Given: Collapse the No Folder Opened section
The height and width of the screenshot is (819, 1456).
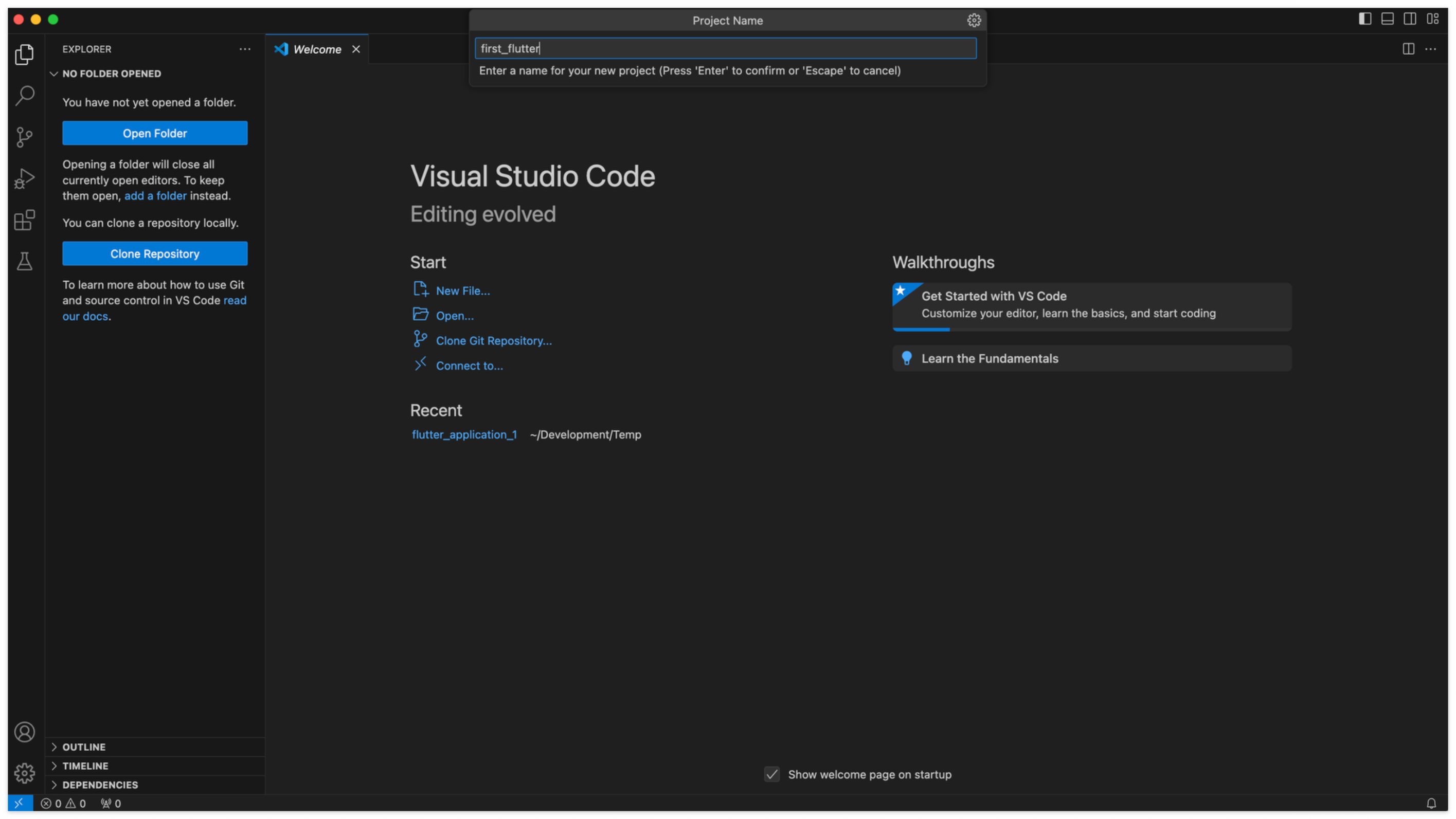Looking at the screenshot, I should 112,74.
